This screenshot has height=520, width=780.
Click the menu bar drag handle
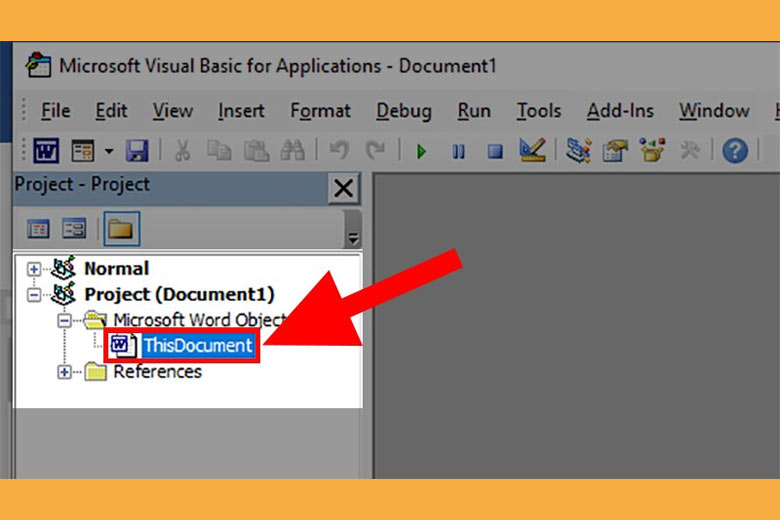point(23,110)
